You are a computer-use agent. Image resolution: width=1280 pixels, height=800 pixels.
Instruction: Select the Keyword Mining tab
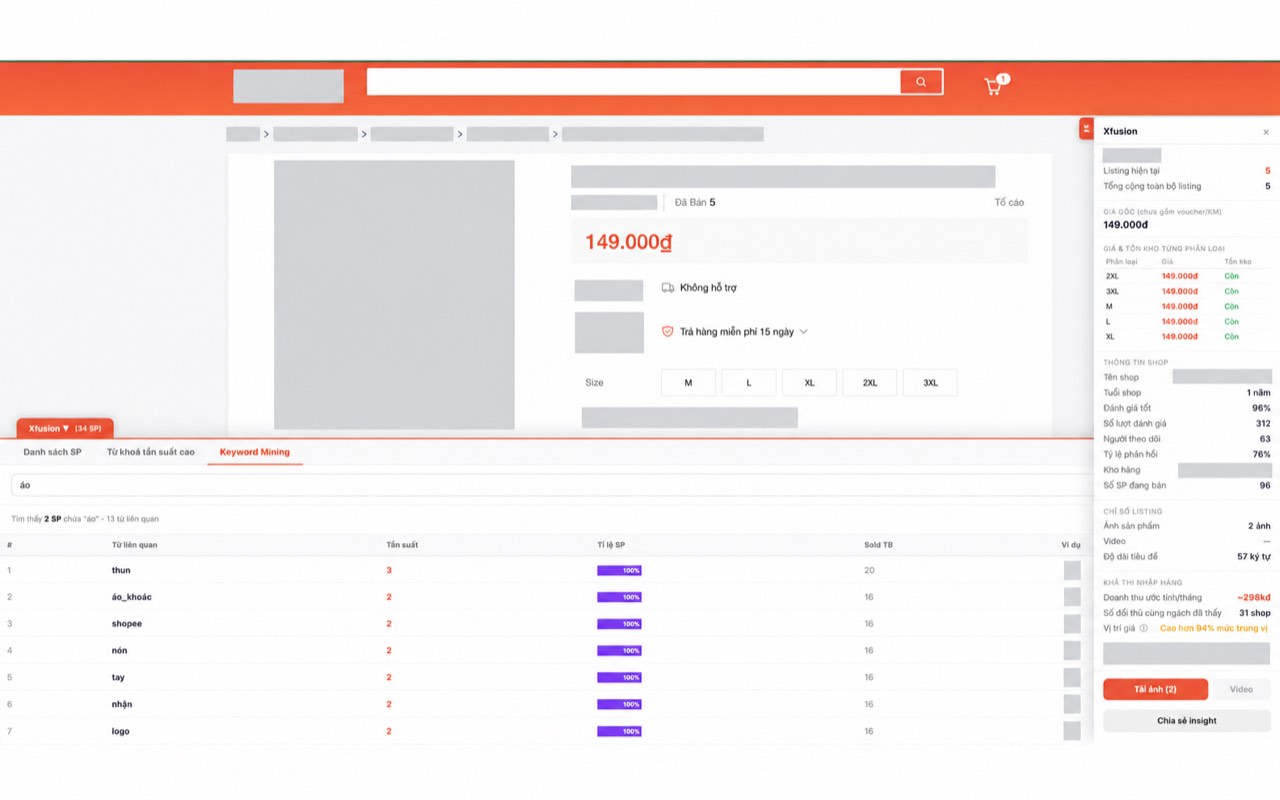pyautogui.click(x=255, y=452)
